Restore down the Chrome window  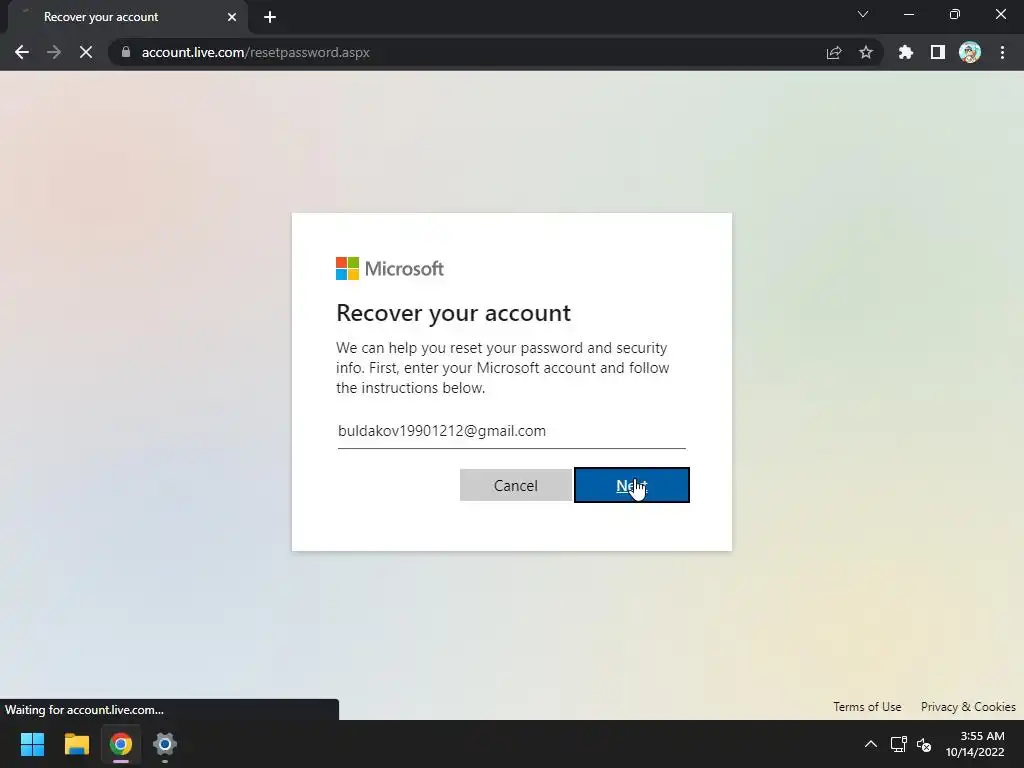[955, 14]
